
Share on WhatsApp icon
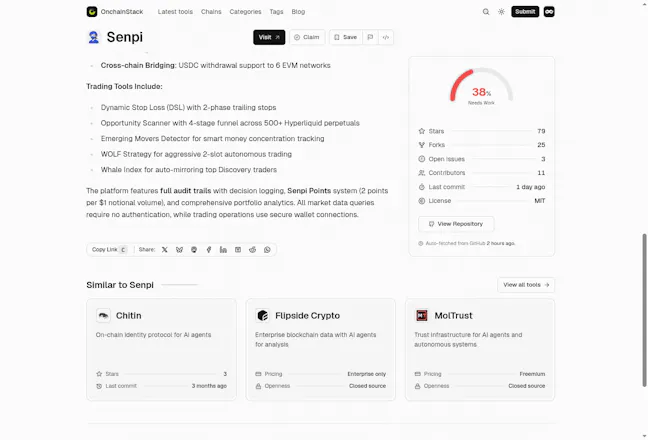[267, 250]
